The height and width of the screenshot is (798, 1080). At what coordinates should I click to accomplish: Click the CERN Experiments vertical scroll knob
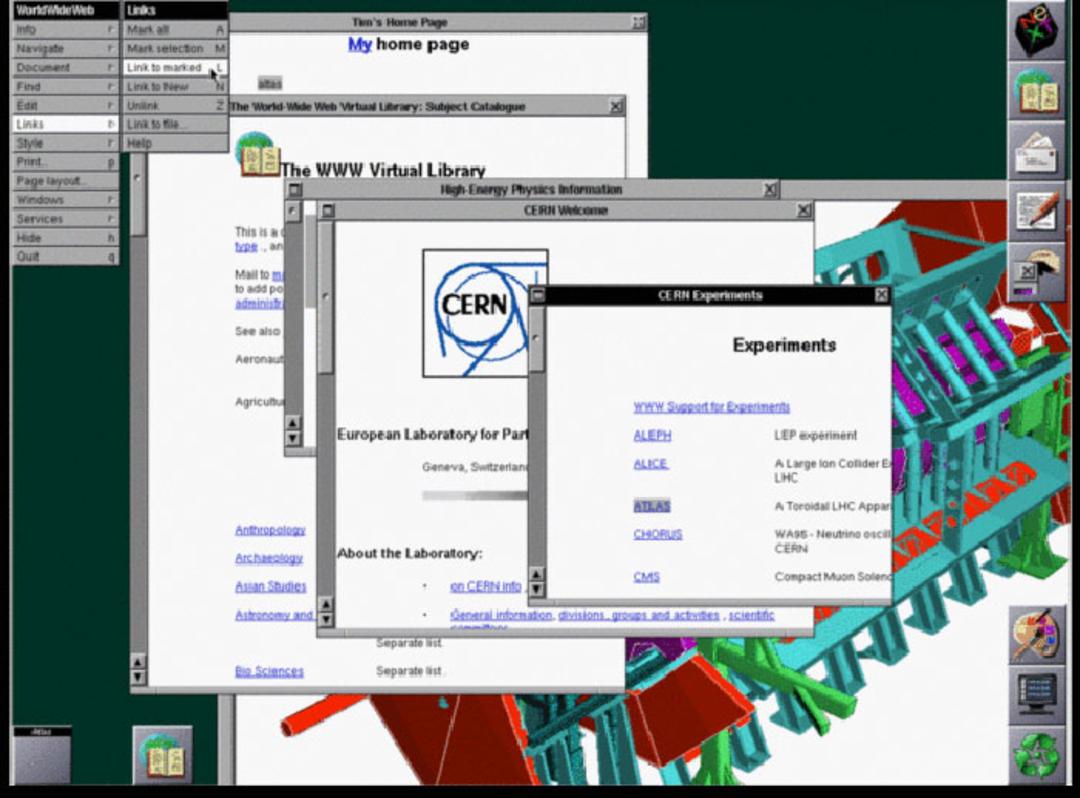point(537,339)
